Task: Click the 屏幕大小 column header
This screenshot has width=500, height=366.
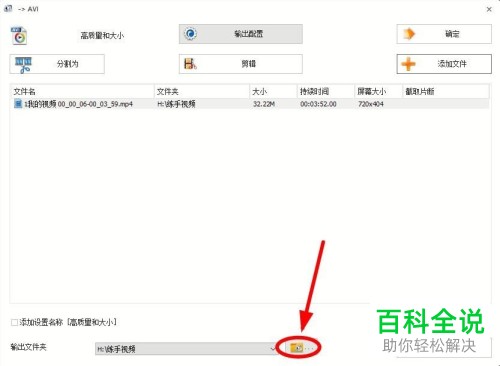Action: tap(378, 91)
